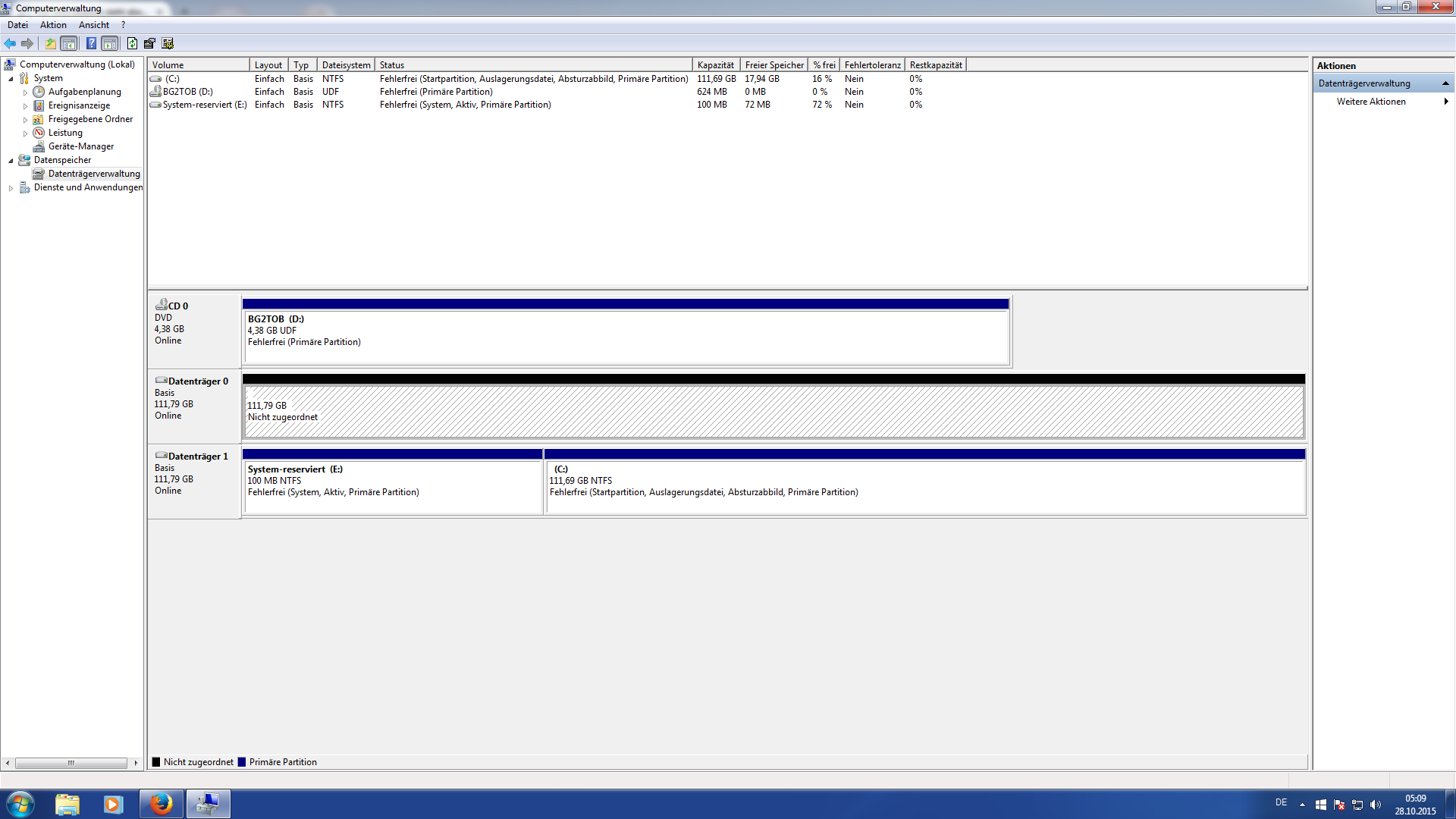Click the volume speaker tray icon
The image size is (1456, 819).
1376,805
